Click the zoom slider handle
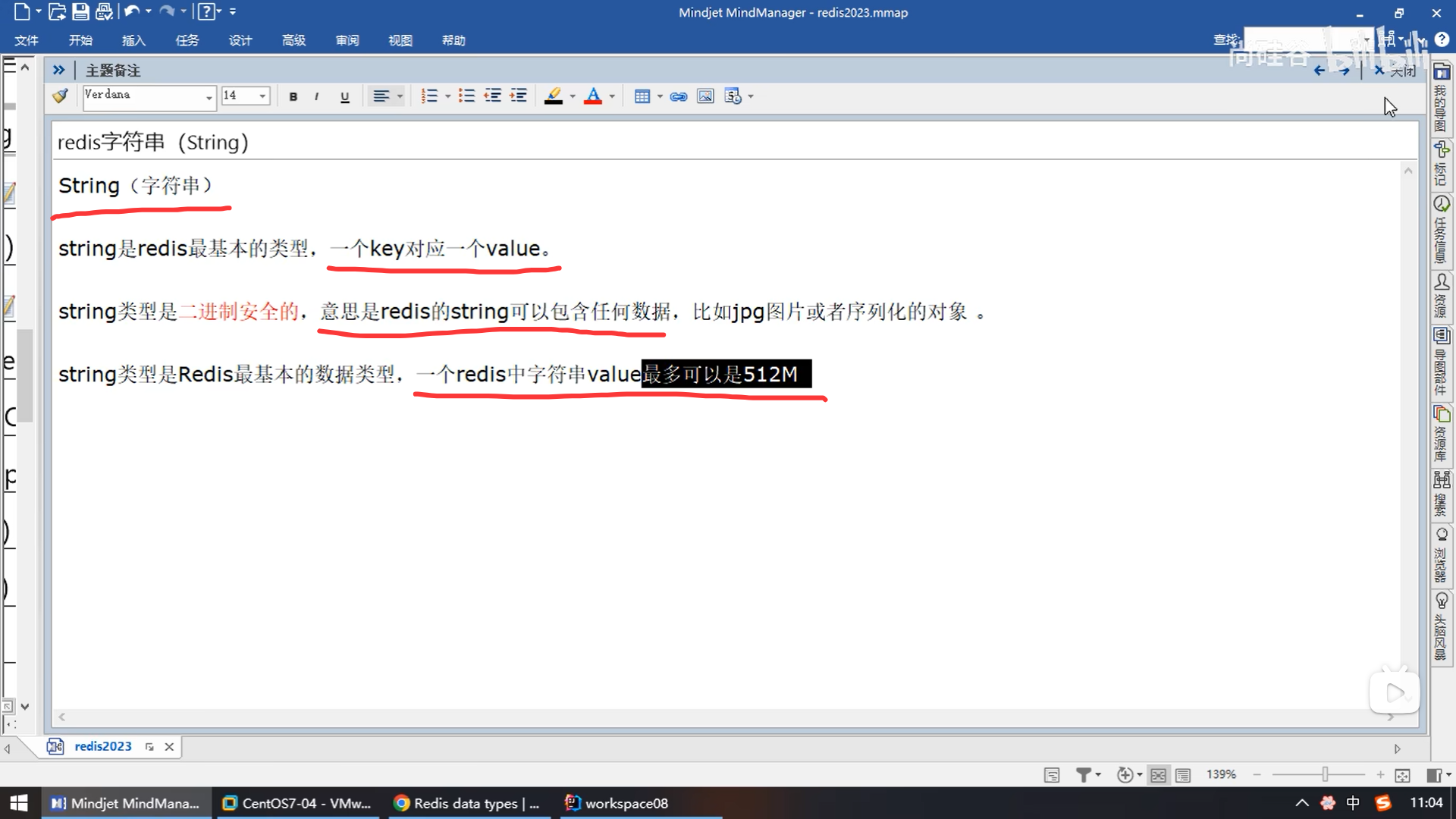 pyautogui.click(x=1325, y=774)
